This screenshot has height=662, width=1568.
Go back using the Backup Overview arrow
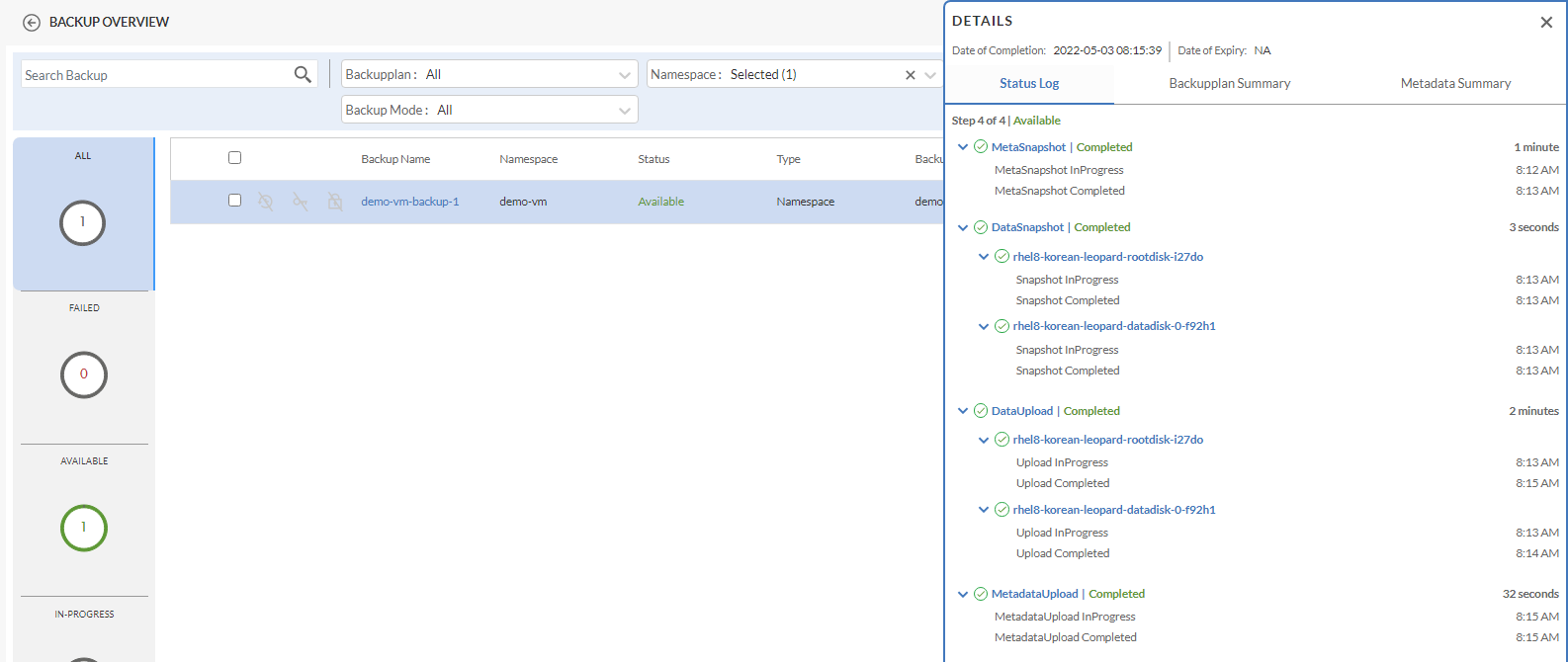coord(32,22)
